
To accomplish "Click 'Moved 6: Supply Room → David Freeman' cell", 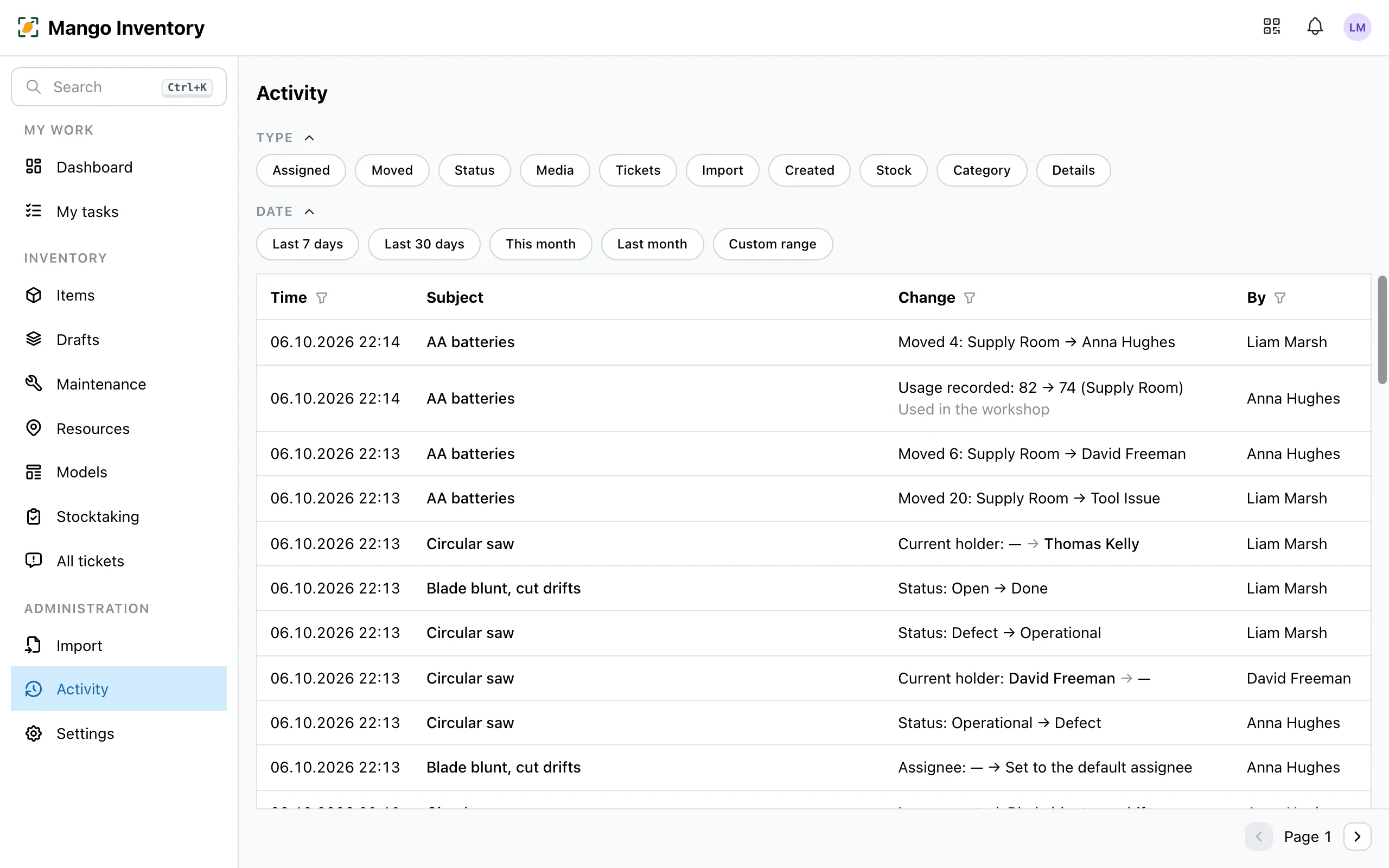I will 1042,454.
